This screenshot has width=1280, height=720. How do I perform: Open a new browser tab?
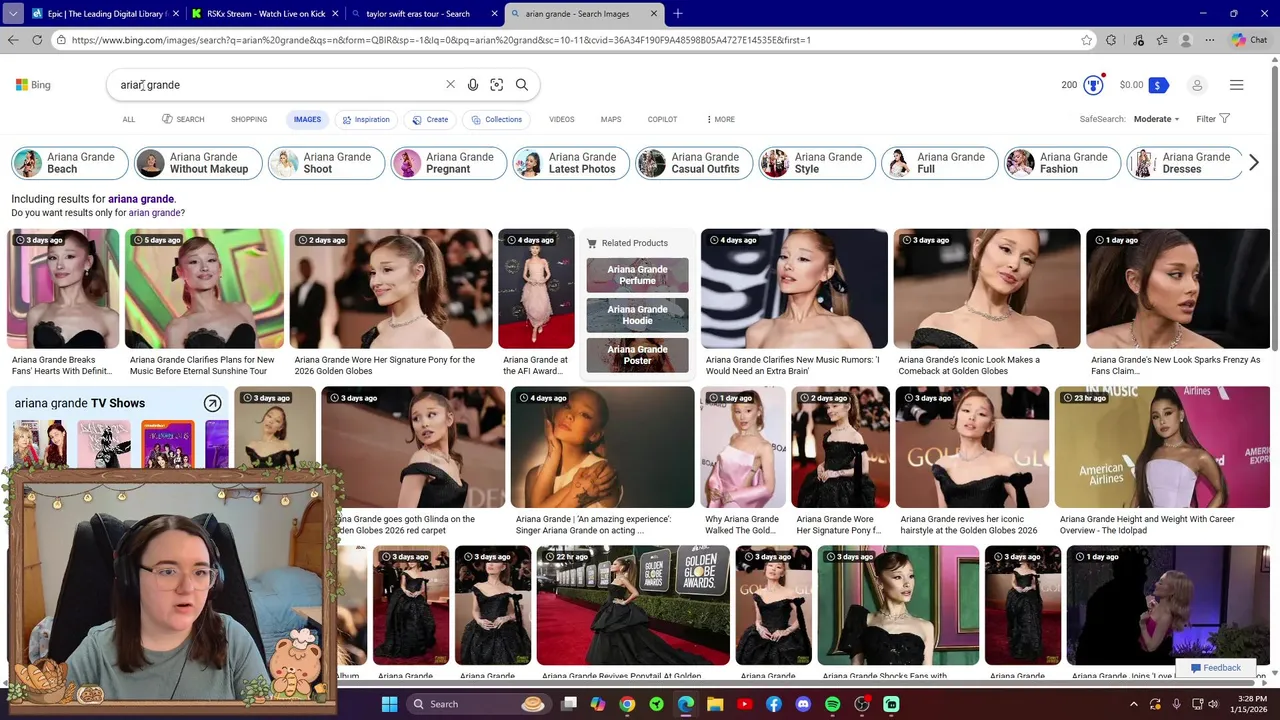point(678,14)
